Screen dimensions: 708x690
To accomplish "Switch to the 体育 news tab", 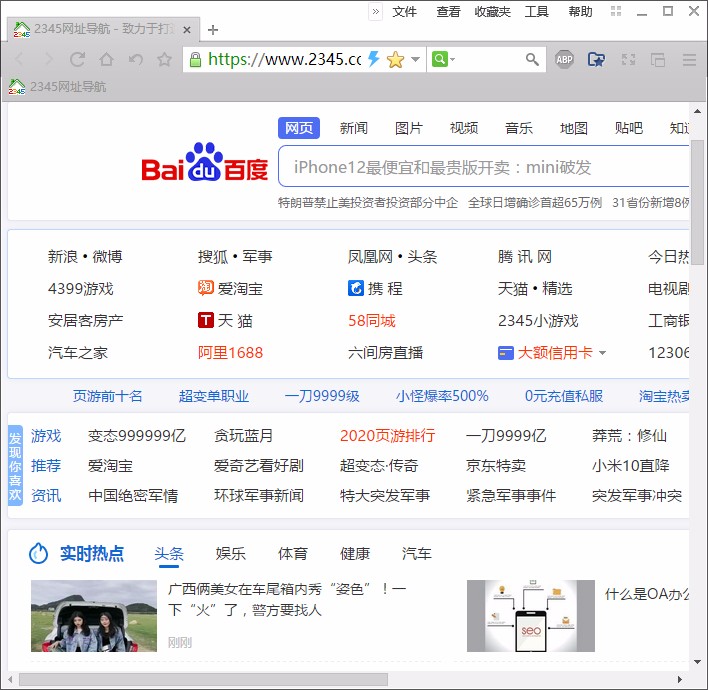I will point(293,554).
